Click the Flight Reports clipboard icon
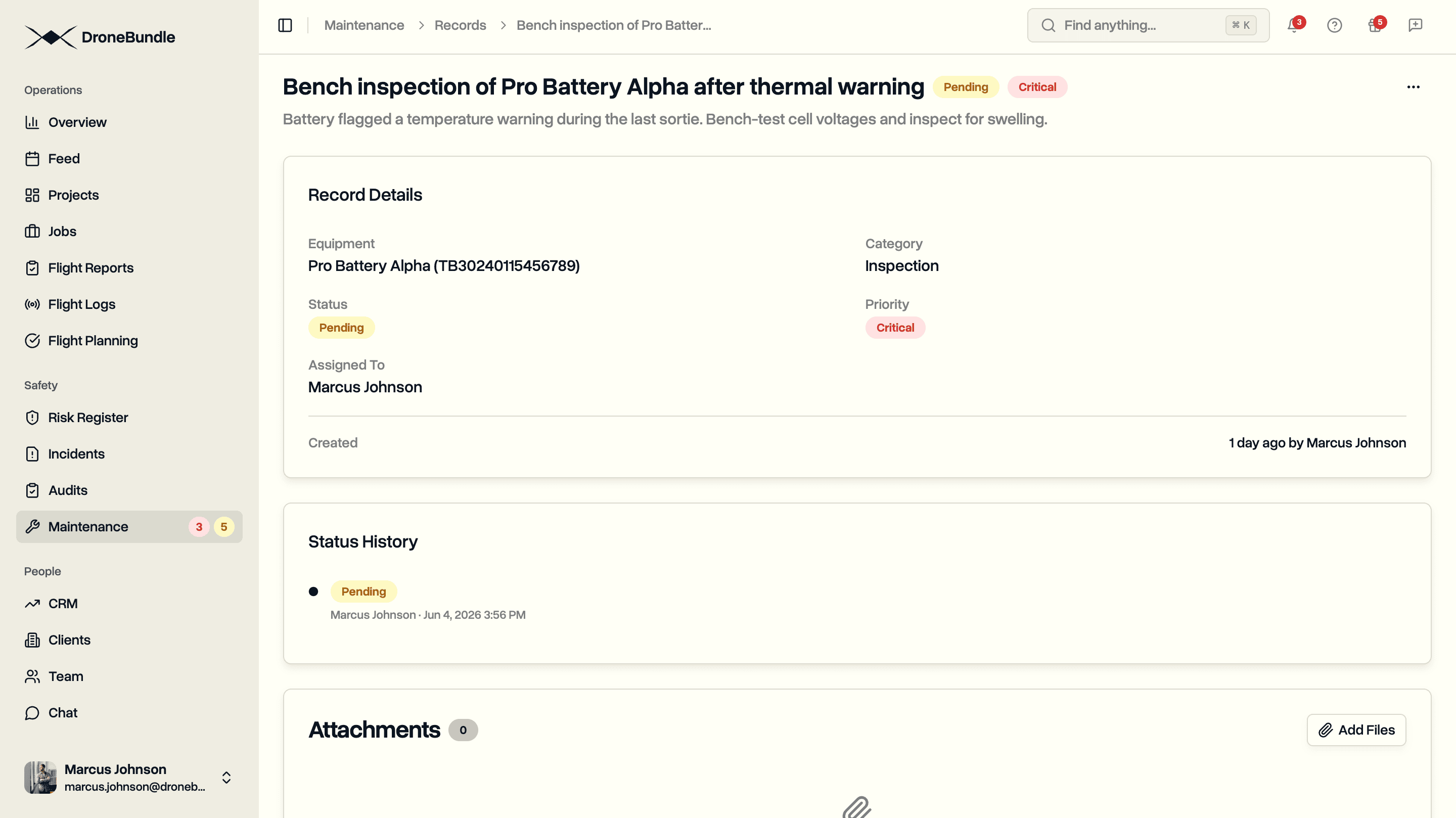The image size is (1456, 818). tap(32, 268)
